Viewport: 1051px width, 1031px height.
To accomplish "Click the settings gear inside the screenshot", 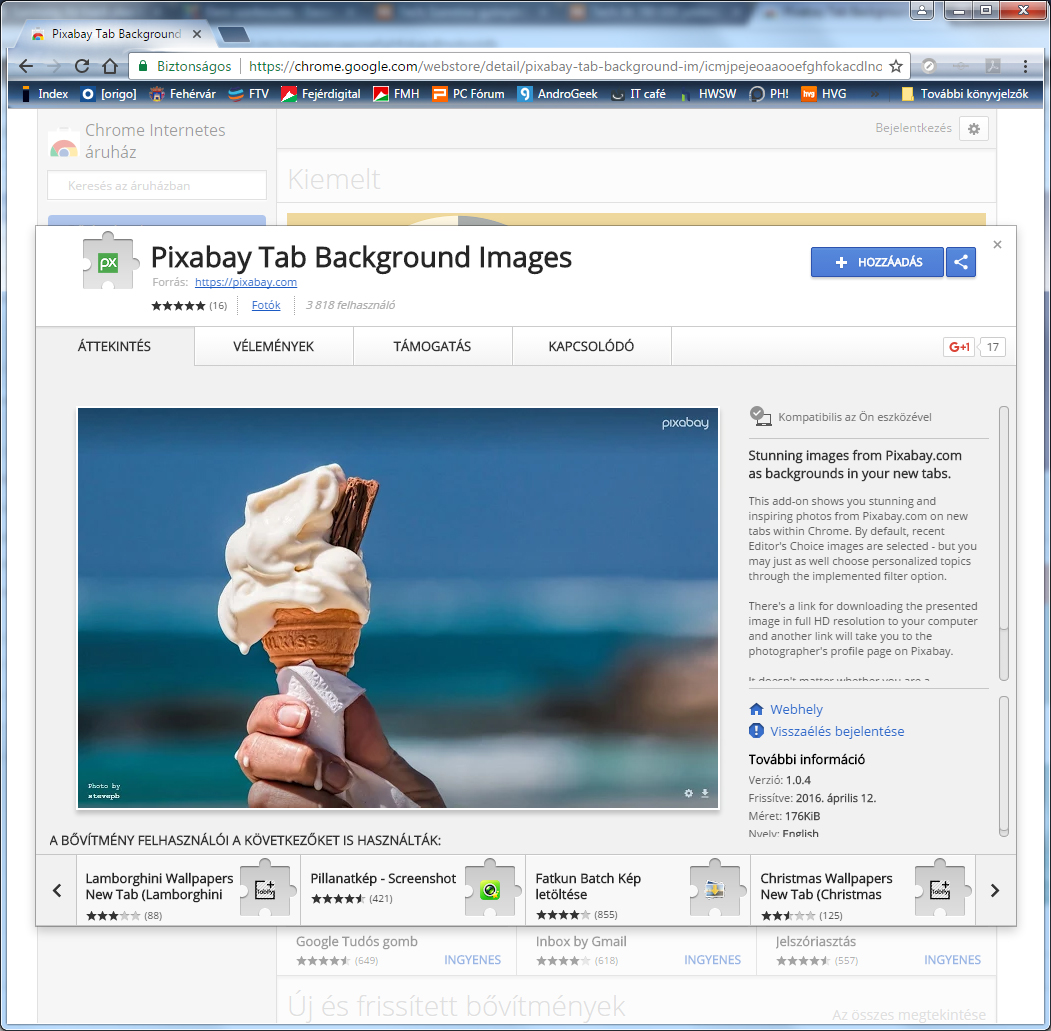I will tap(688, 793).
